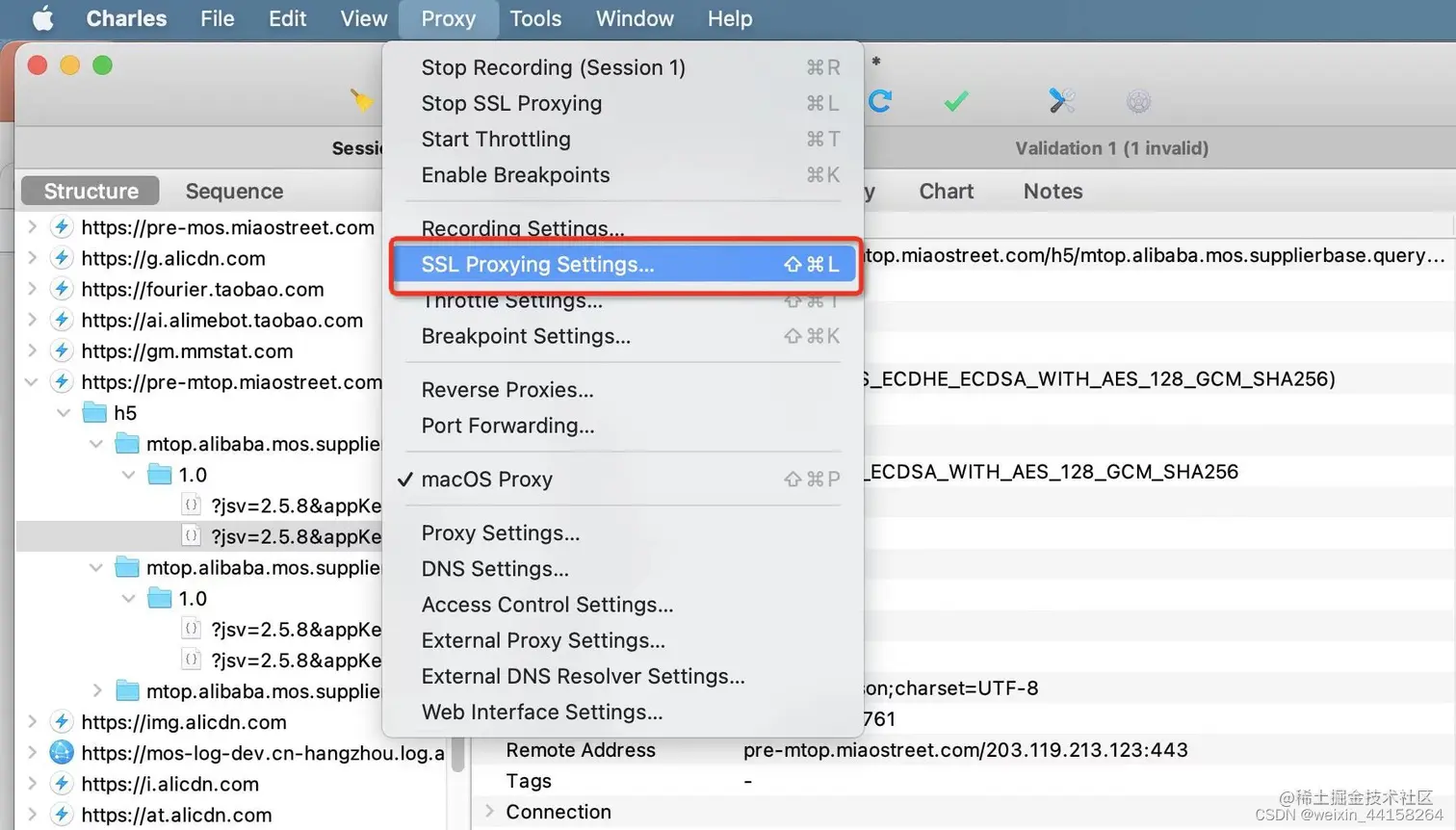Open the Tools menu
1456x830 pixels.
(x=535, y=18)
